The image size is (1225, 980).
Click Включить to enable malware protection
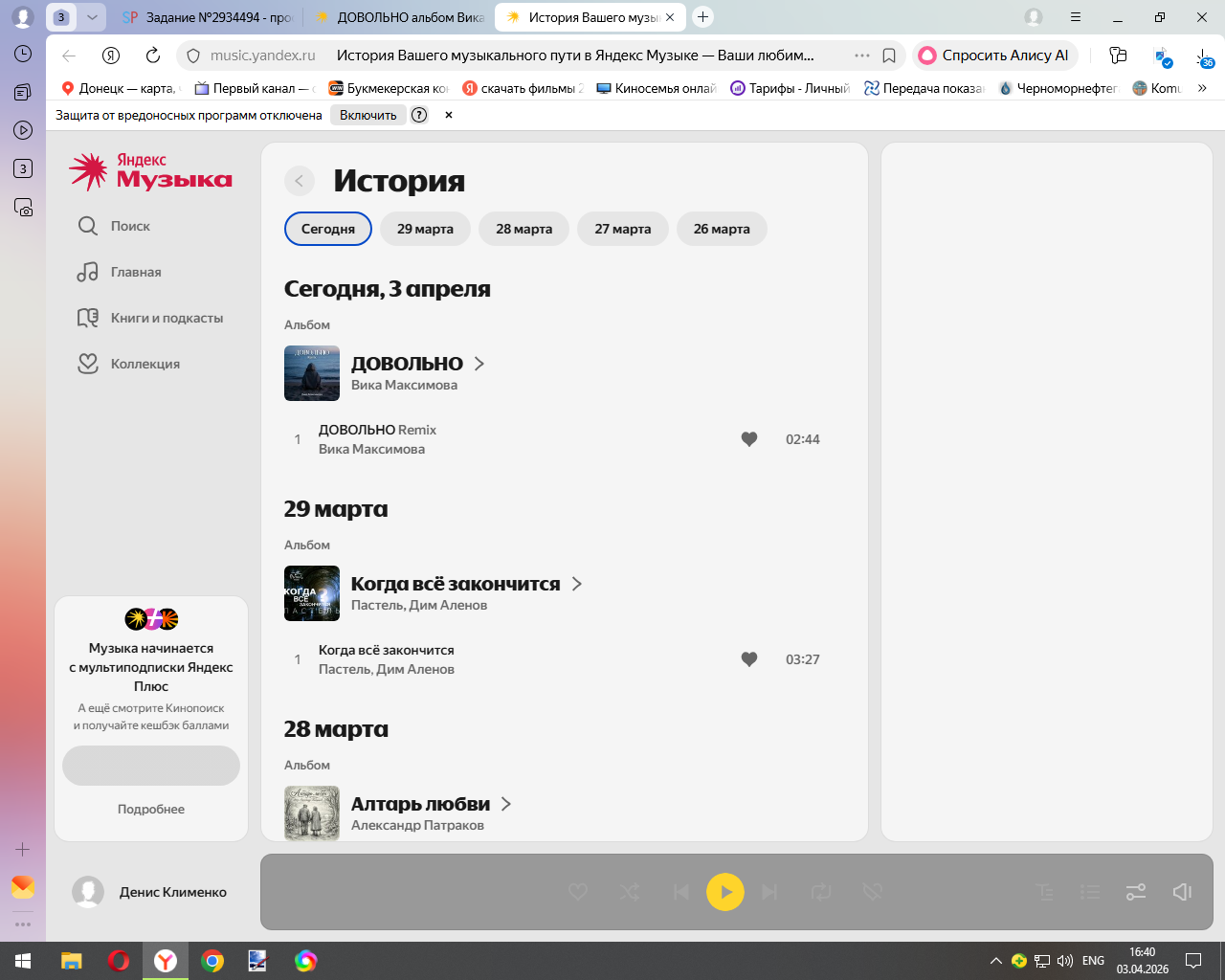[367, 115]
